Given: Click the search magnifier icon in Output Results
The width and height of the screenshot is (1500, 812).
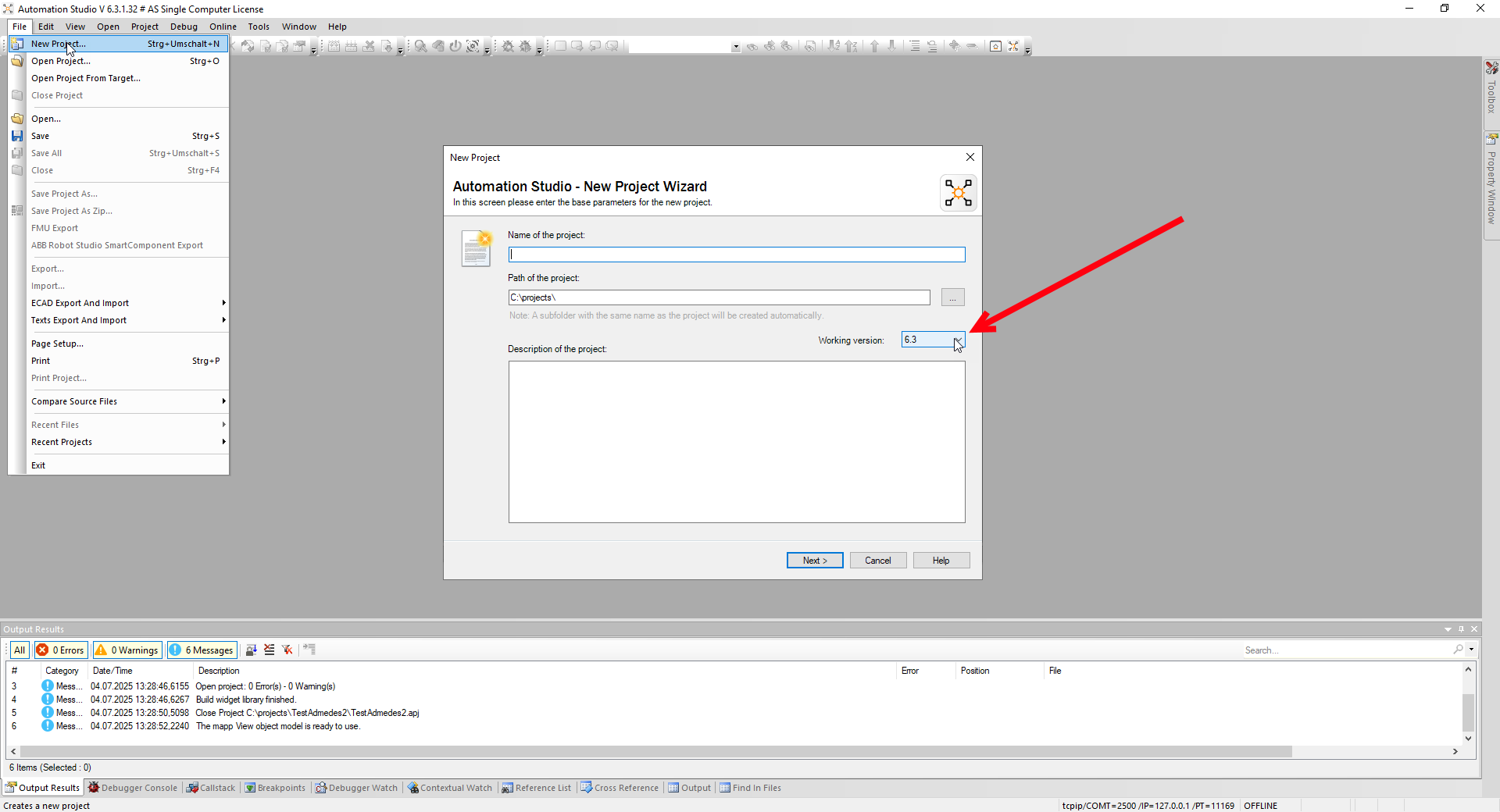Looking at the screenshot, I should (x=1458, y=650).
